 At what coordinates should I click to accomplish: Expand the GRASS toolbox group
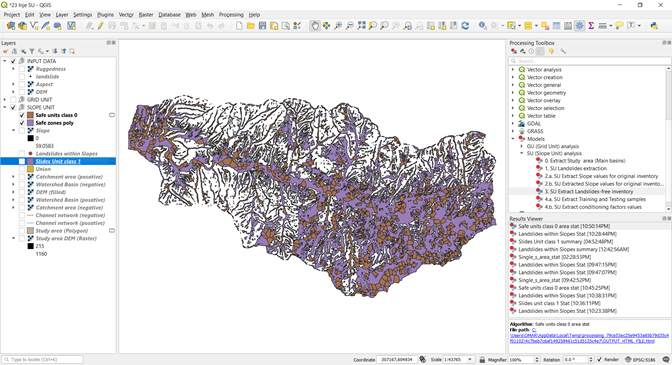[x=513, y=131]
